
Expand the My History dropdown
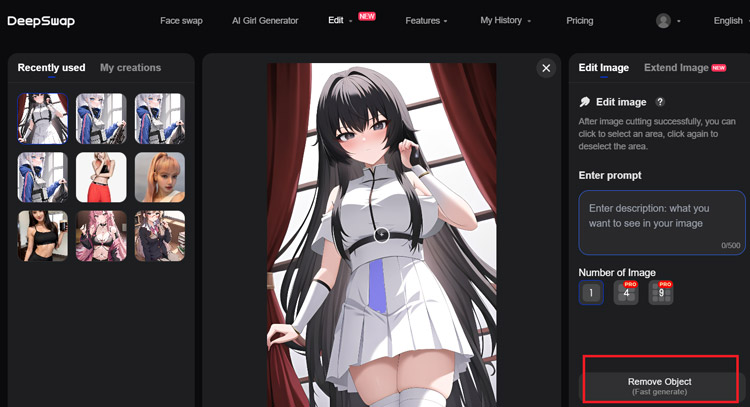click(x=506, y=20)
